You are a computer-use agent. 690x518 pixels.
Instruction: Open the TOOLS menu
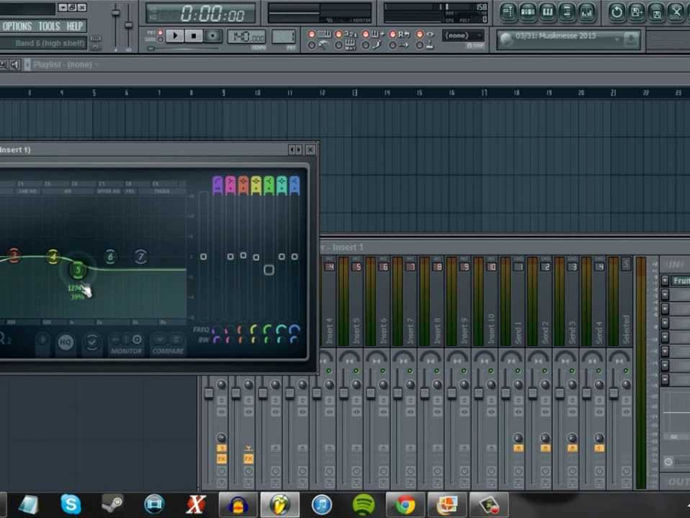(49, 26)
